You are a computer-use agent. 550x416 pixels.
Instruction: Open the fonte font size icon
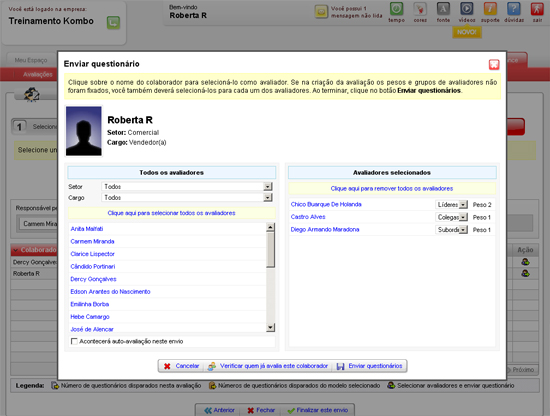pyautogui.click(x=443, y=9)
